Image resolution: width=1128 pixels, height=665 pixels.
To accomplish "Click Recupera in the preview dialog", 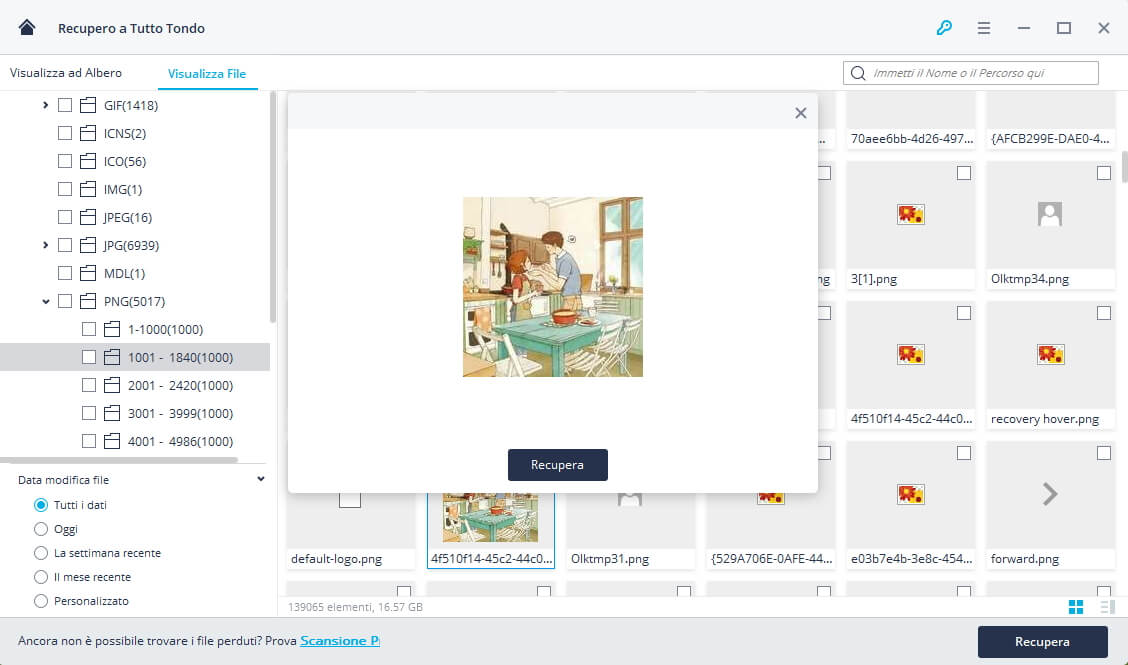I will (x=558, y=465).
